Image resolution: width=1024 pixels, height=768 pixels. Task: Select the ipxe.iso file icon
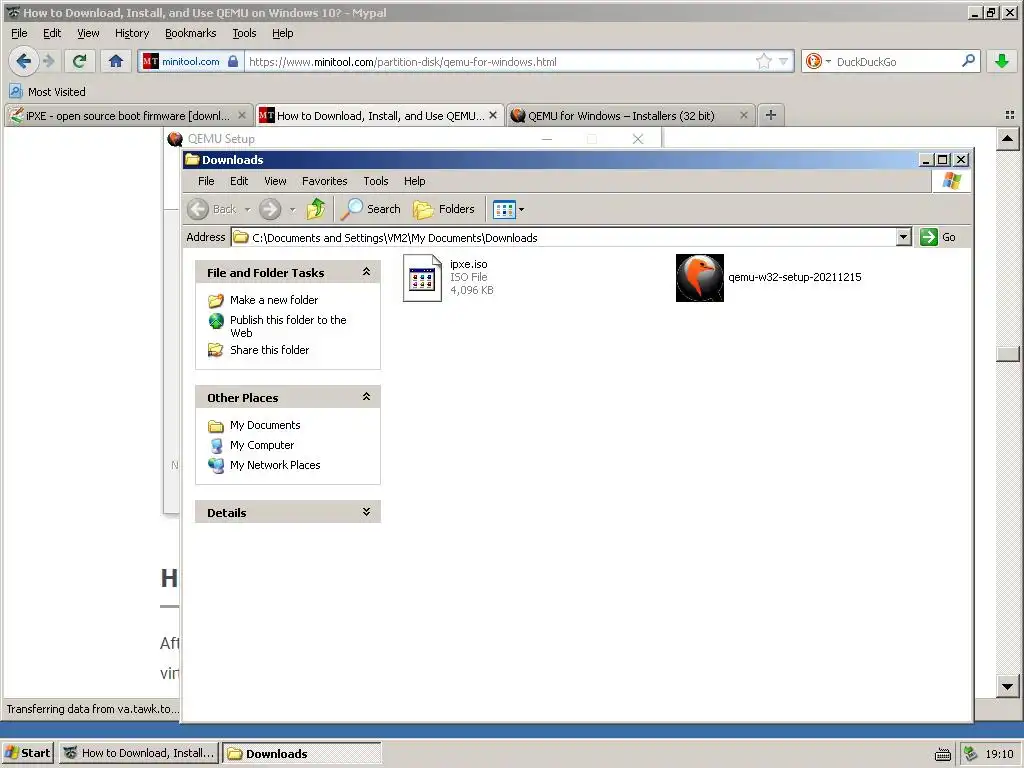click(x=423, y=278)
